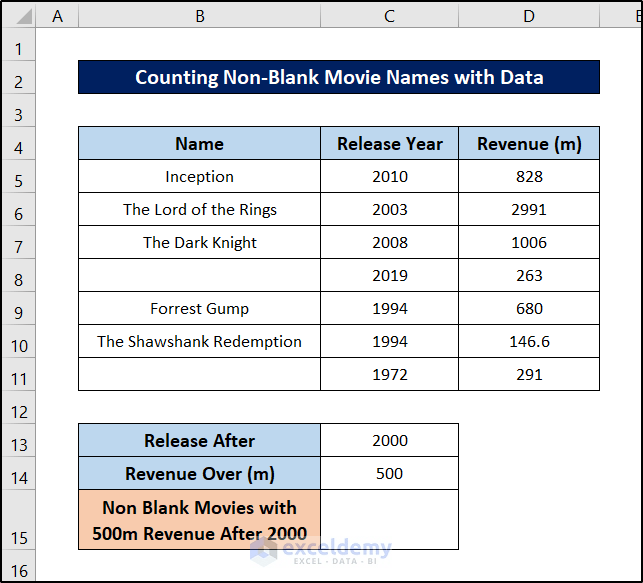Click the blank name cell beside 2019
643x583 pixels.
[199, 275]
